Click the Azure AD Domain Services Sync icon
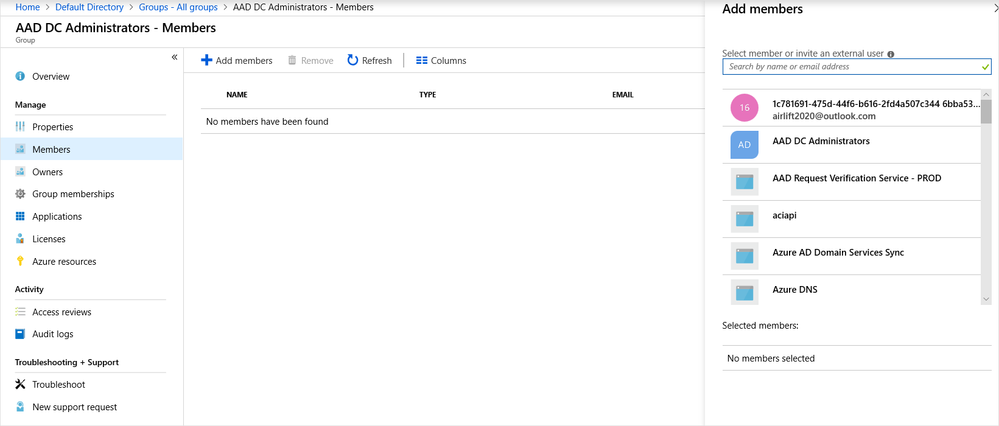The height and width of the screenshot is (426, 999). (x=744, y=257)
